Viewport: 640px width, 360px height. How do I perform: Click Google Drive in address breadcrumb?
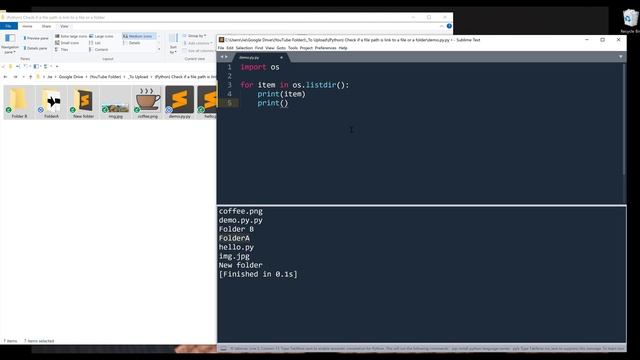[71, 77]
